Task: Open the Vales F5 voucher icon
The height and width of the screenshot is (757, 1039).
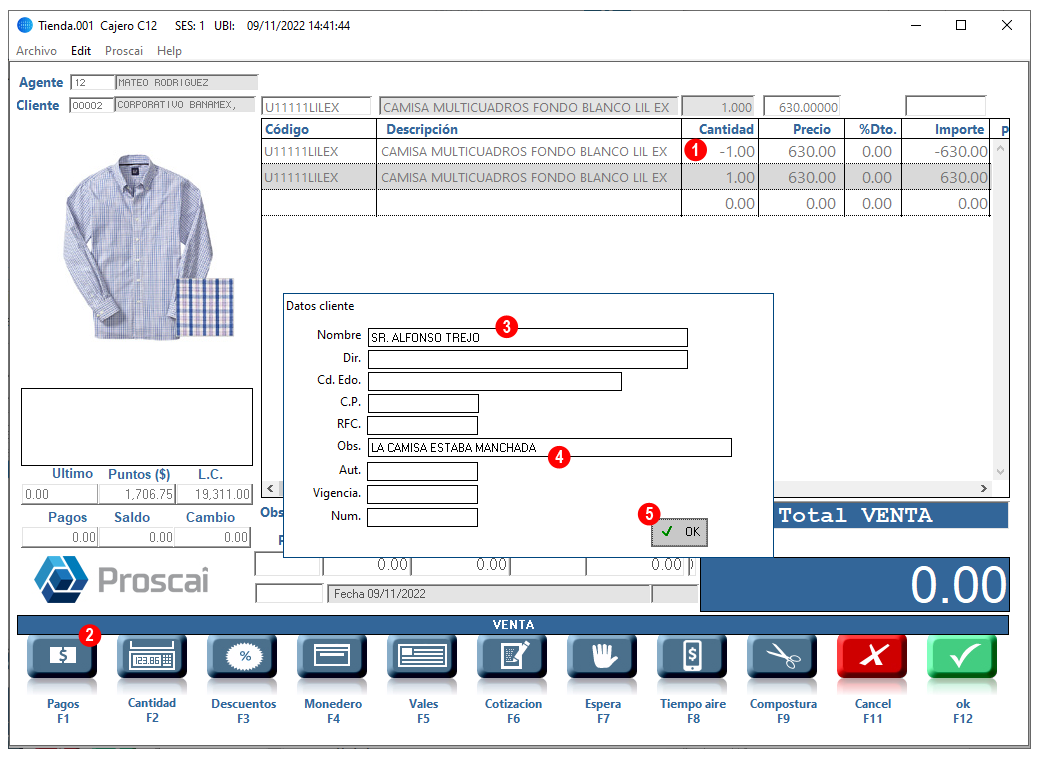Action: (423, 656)
